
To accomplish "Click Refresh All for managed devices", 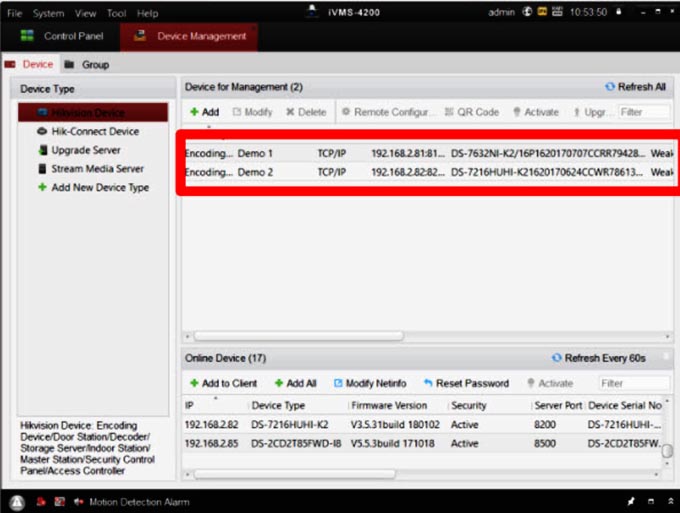I will (635, 87).
